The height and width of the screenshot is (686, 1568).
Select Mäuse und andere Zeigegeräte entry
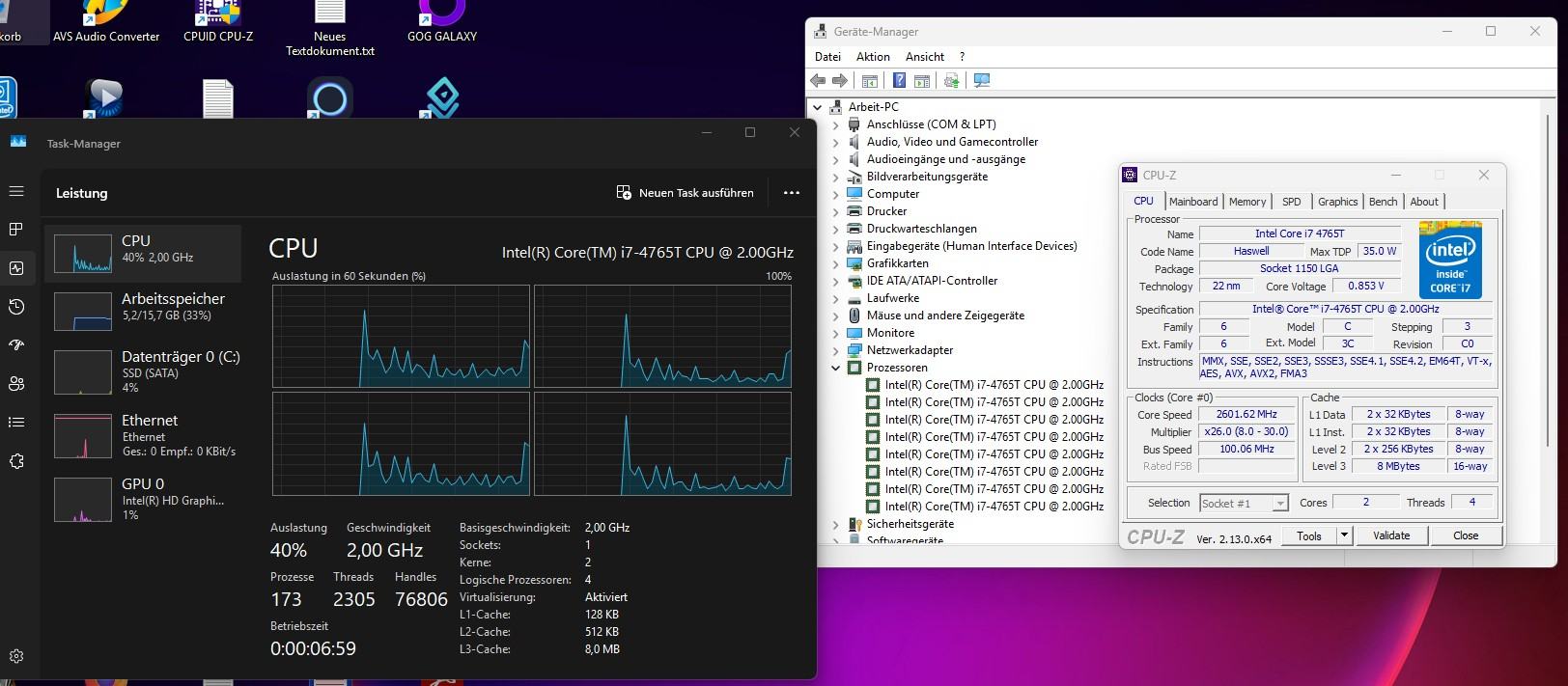(x=945, y=316)
